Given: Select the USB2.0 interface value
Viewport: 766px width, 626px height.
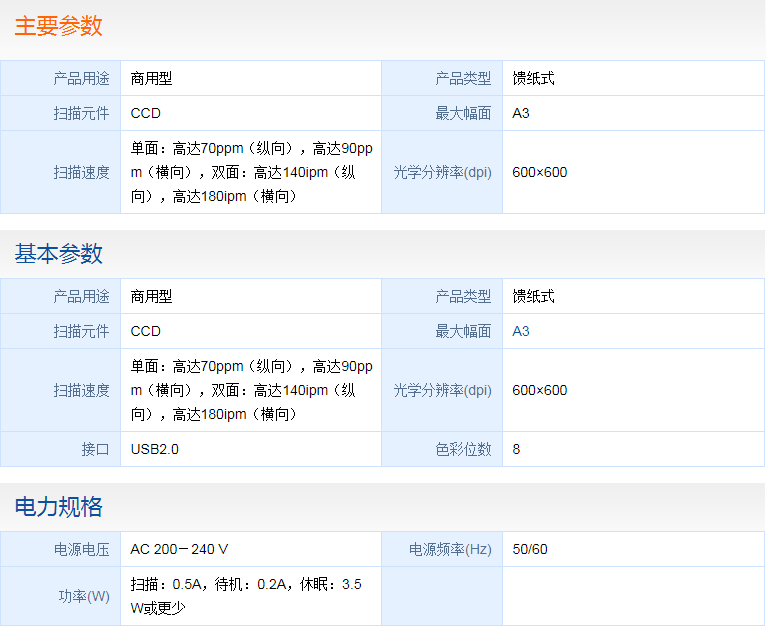Looking at the screenshot, I should (155, 449).
